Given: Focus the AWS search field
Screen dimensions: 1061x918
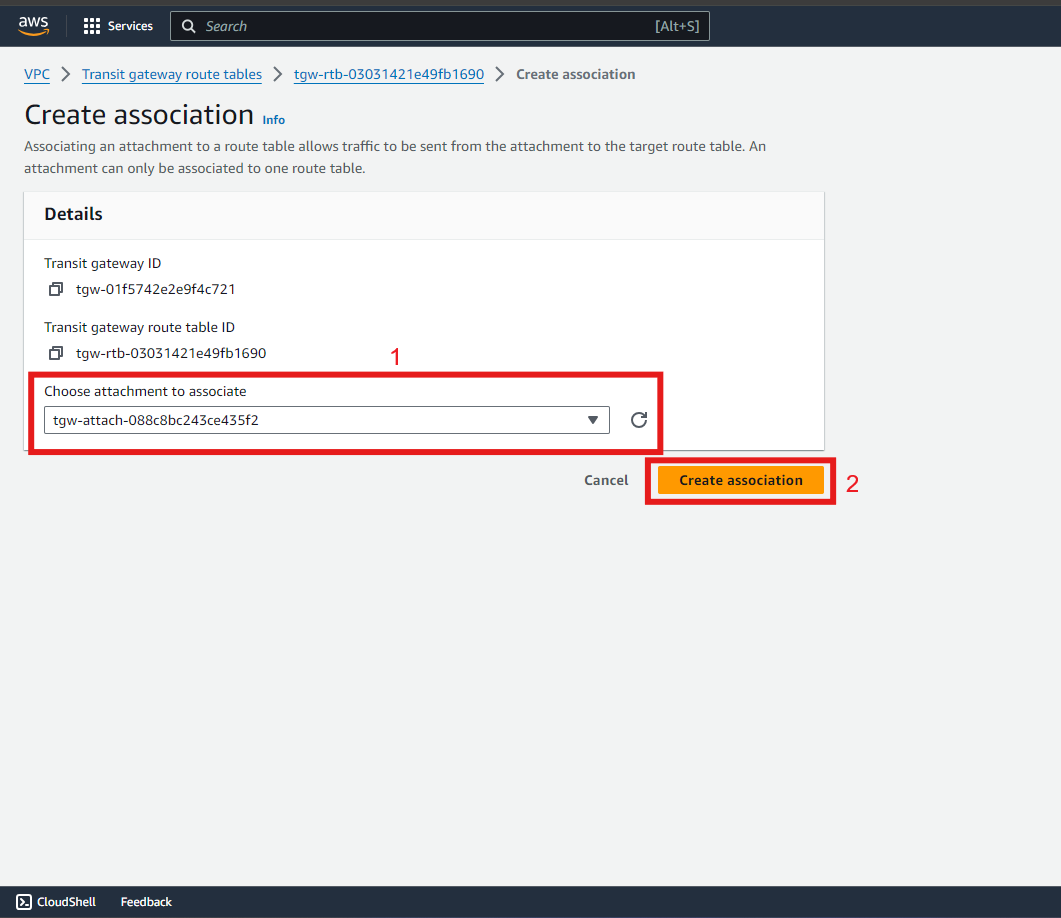Looking at the screenshot, I should (x=440, y=26).
